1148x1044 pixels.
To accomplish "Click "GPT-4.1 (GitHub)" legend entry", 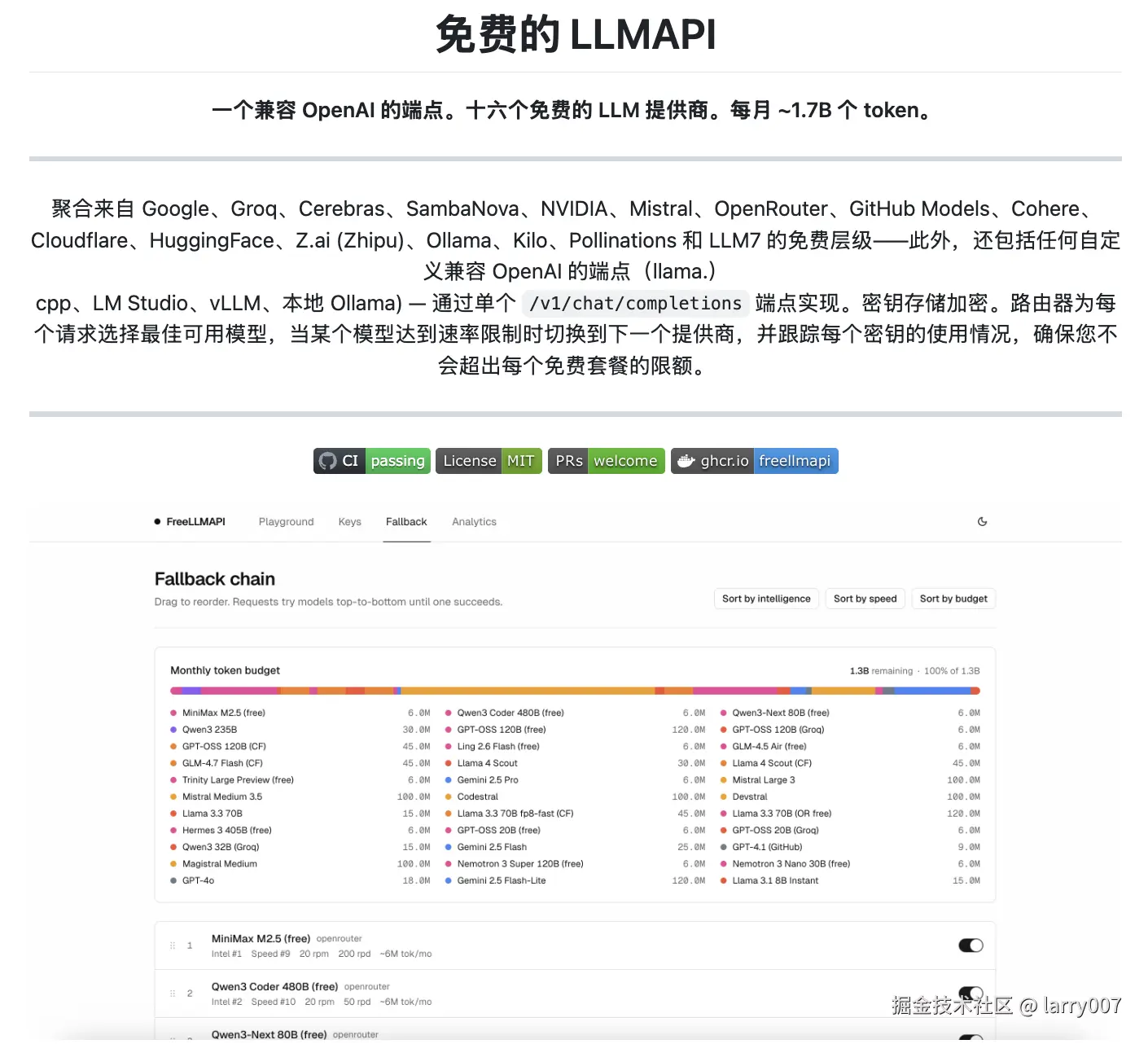I will click(x=767, y=847).
